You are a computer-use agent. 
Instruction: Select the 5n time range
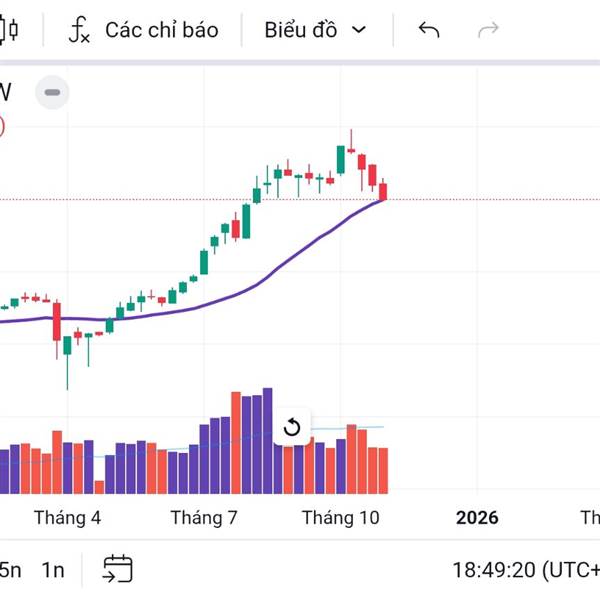[10, 570]
